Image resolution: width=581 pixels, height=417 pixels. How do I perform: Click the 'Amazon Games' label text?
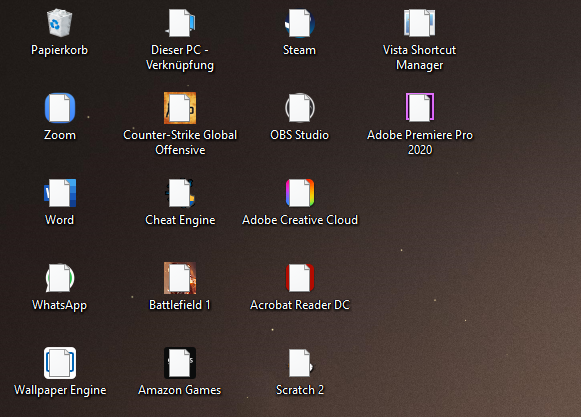point(180,390)
